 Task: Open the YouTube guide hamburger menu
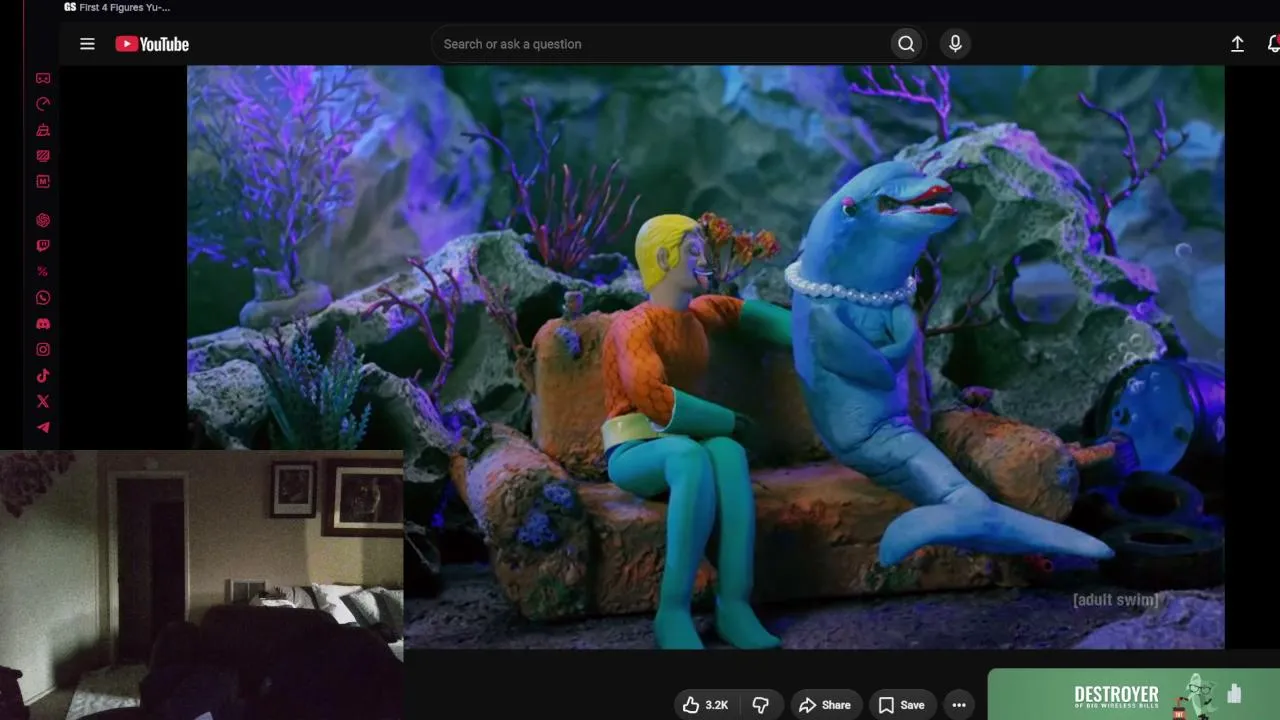tap(87, 44)
